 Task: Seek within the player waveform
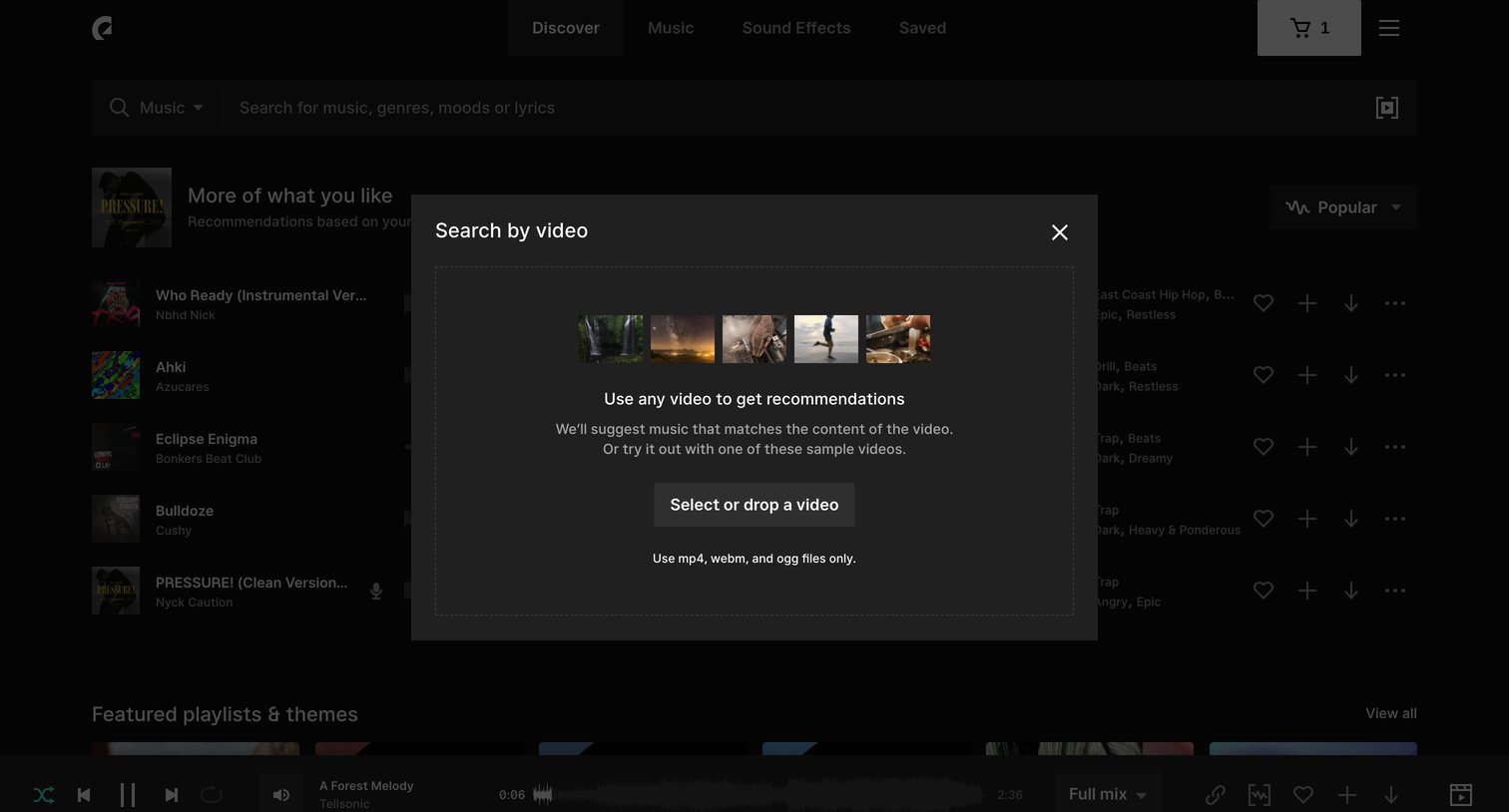758,795
